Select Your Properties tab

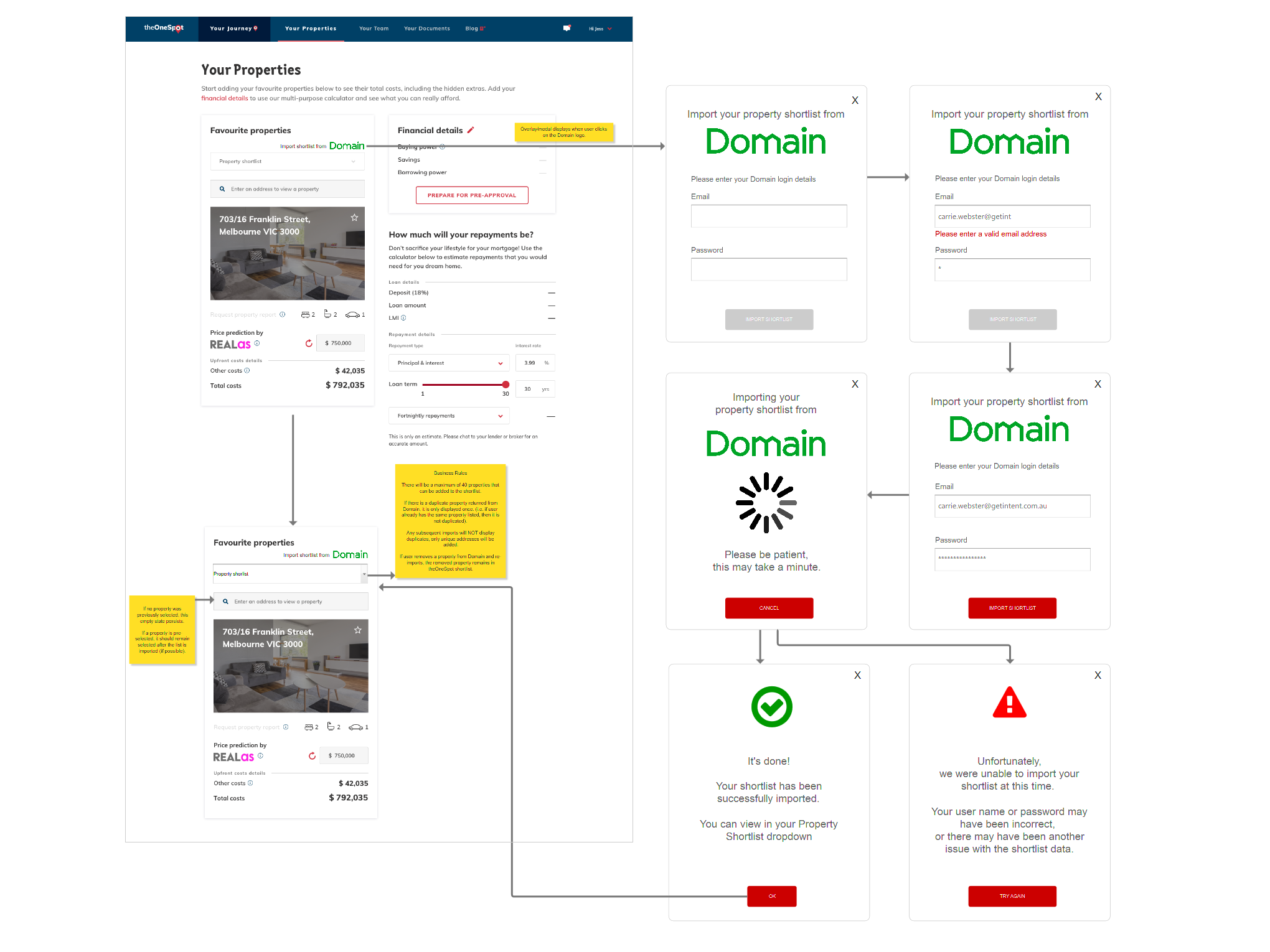point(311,29)
